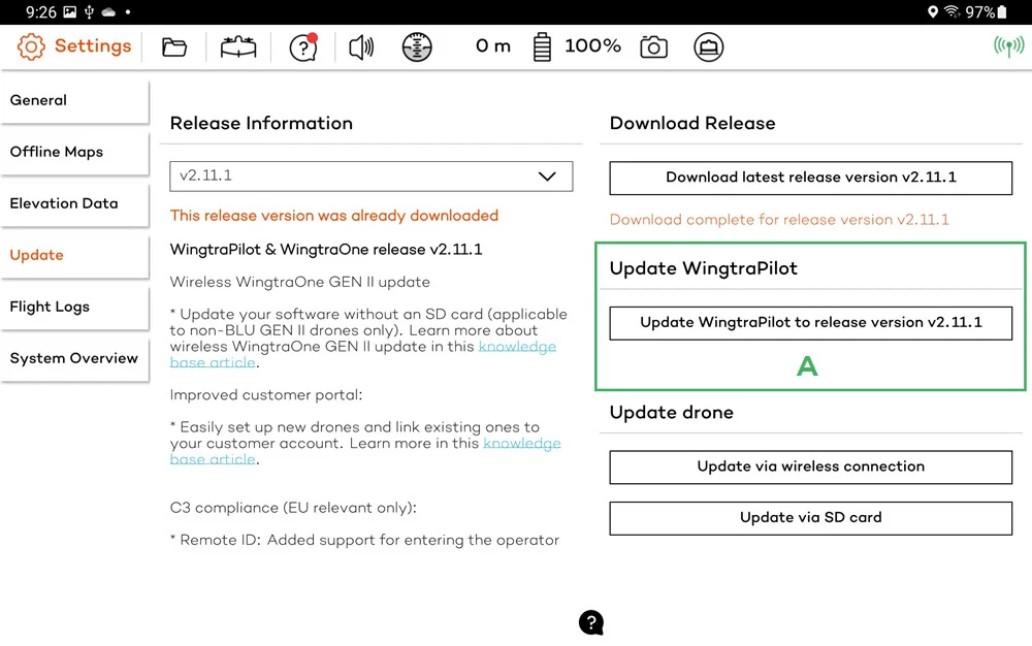1032x646 pixels.
Task: Tap the Wi-Fi icon in status bar
Action: point(952,12)
